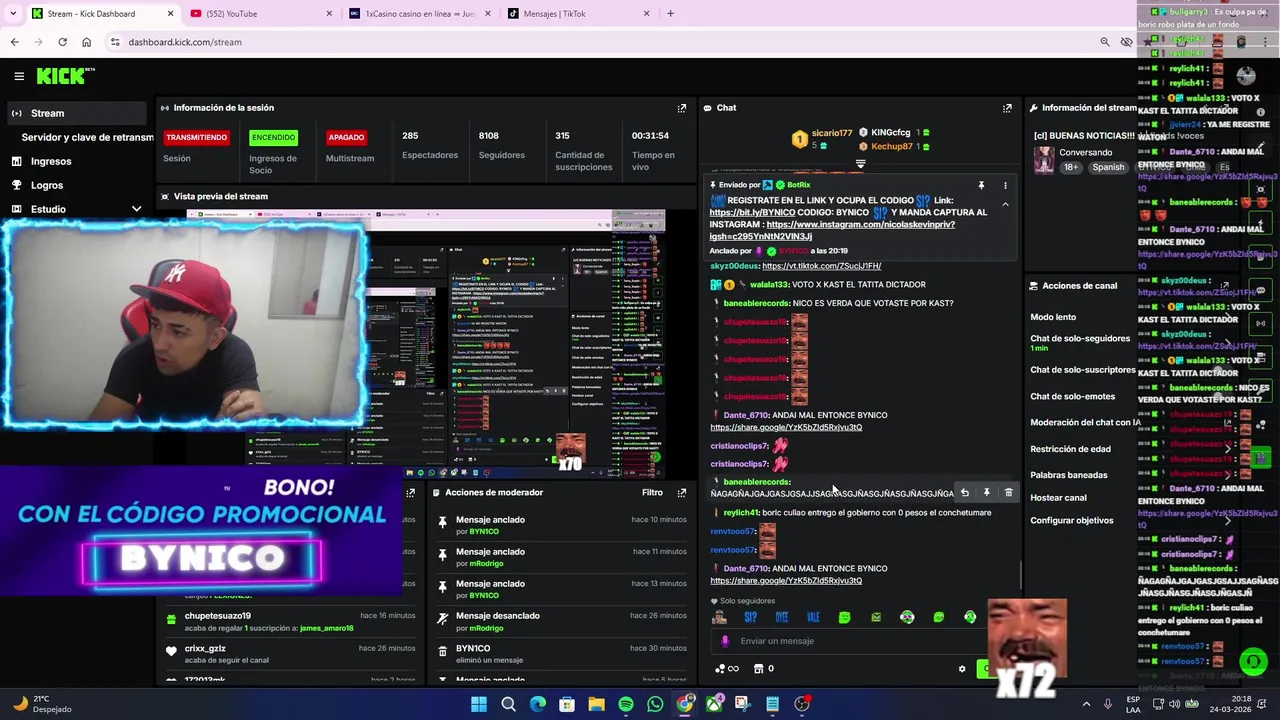Delete the hovered baneablerecords message

coord(1008,493)
